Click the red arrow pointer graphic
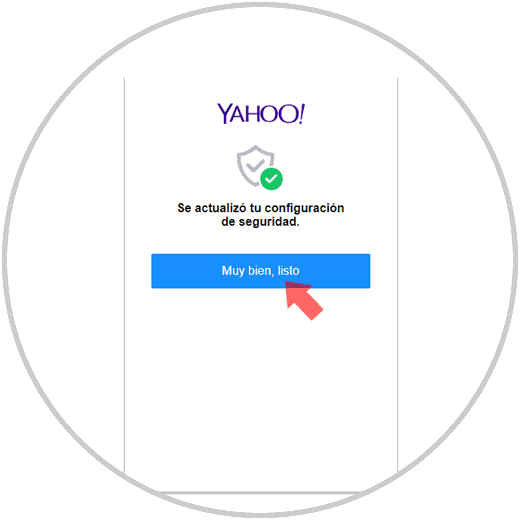Screen dimensions: 520x520 pos(303,300)
